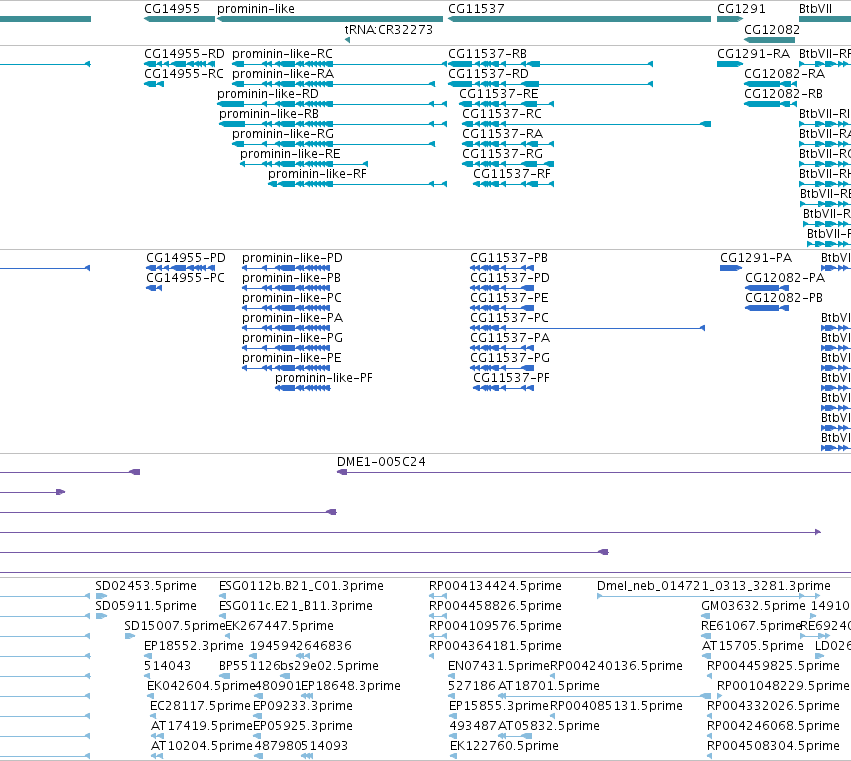Select transcript prominin-like-RA
851x761 pixels.
tap(334, 84)
